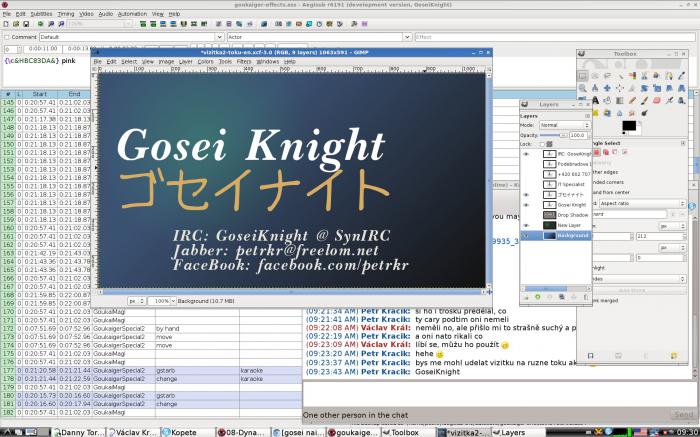Hide the Gosei Knight text layer

pyautogui.click(x=526, y=205)
